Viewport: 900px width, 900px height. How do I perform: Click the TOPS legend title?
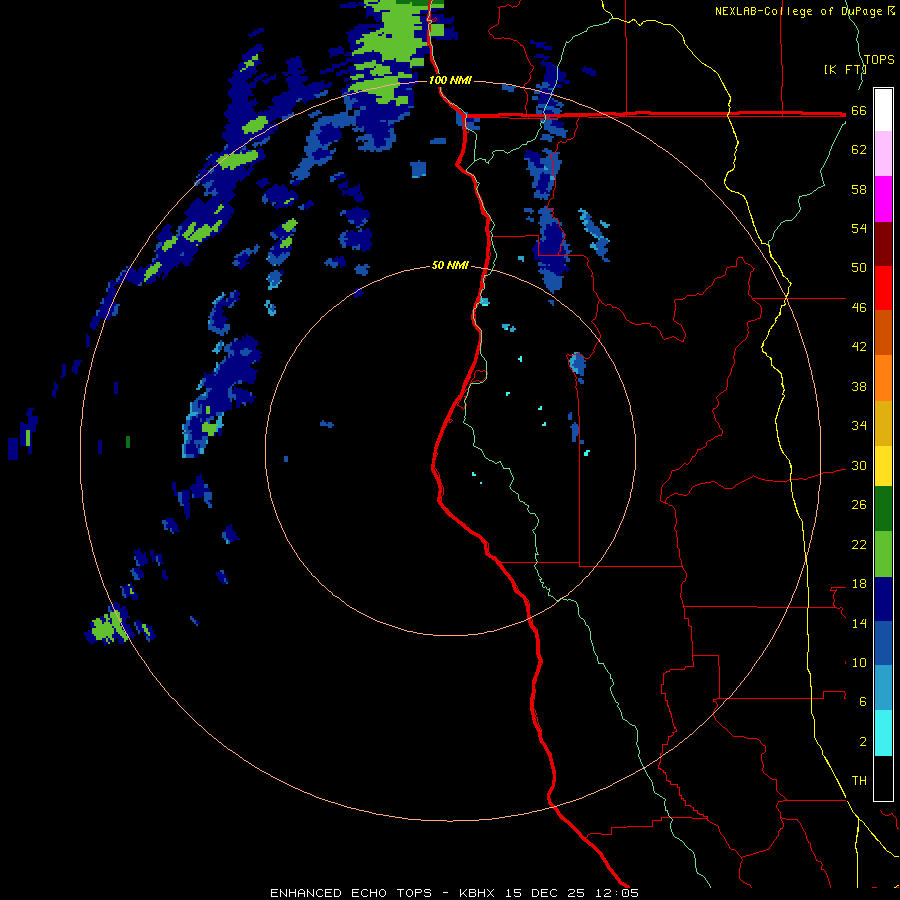(x=879, y=60)
